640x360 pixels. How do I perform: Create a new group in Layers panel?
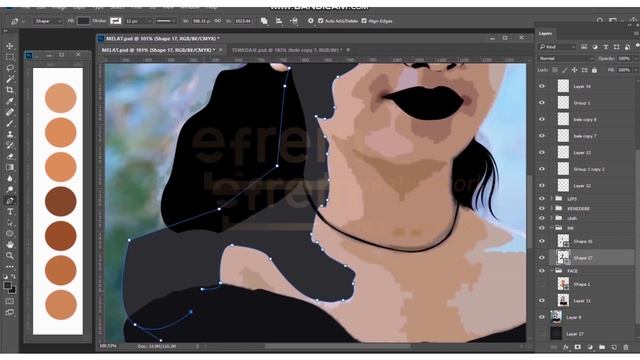602,347
